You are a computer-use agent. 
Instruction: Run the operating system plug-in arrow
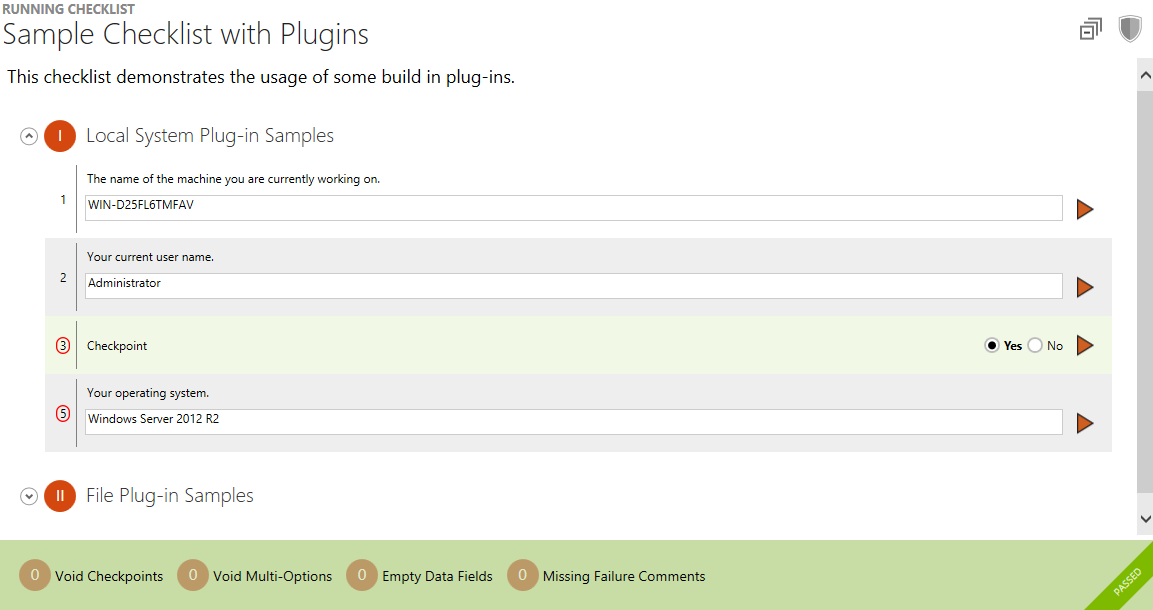1085,423
